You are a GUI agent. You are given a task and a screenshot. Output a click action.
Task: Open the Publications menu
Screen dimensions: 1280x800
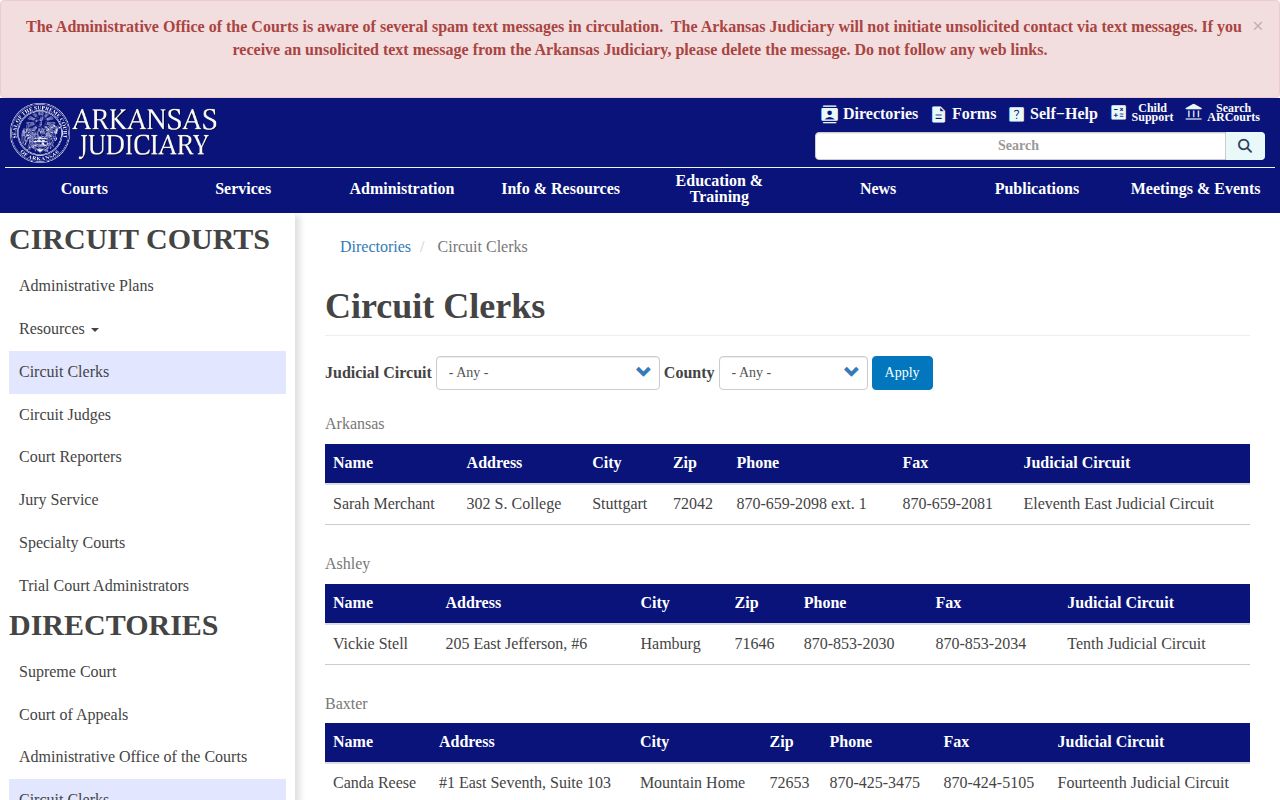click(x=1037, y=189)
